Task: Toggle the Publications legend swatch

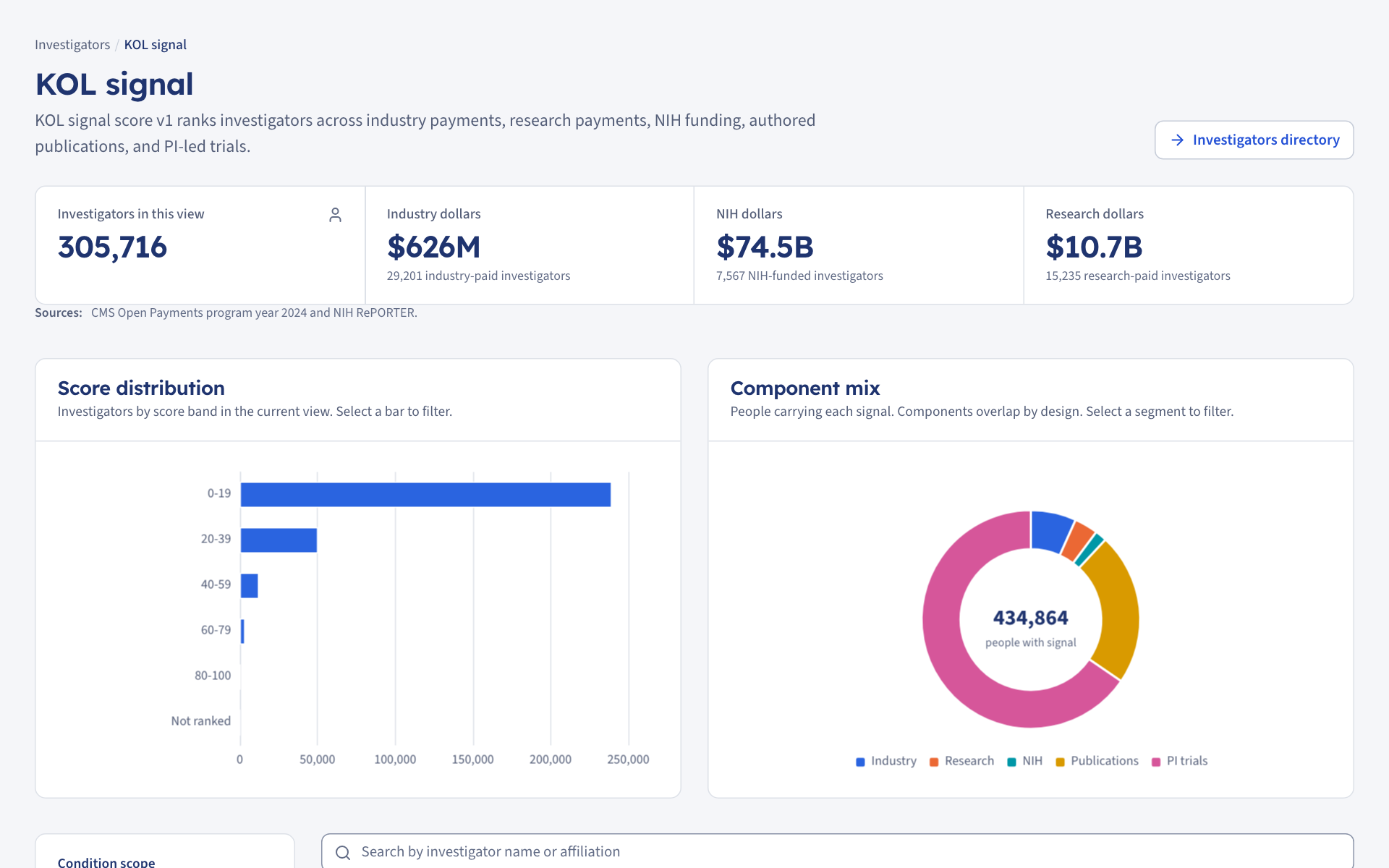Action: (x=1060, y=762)
